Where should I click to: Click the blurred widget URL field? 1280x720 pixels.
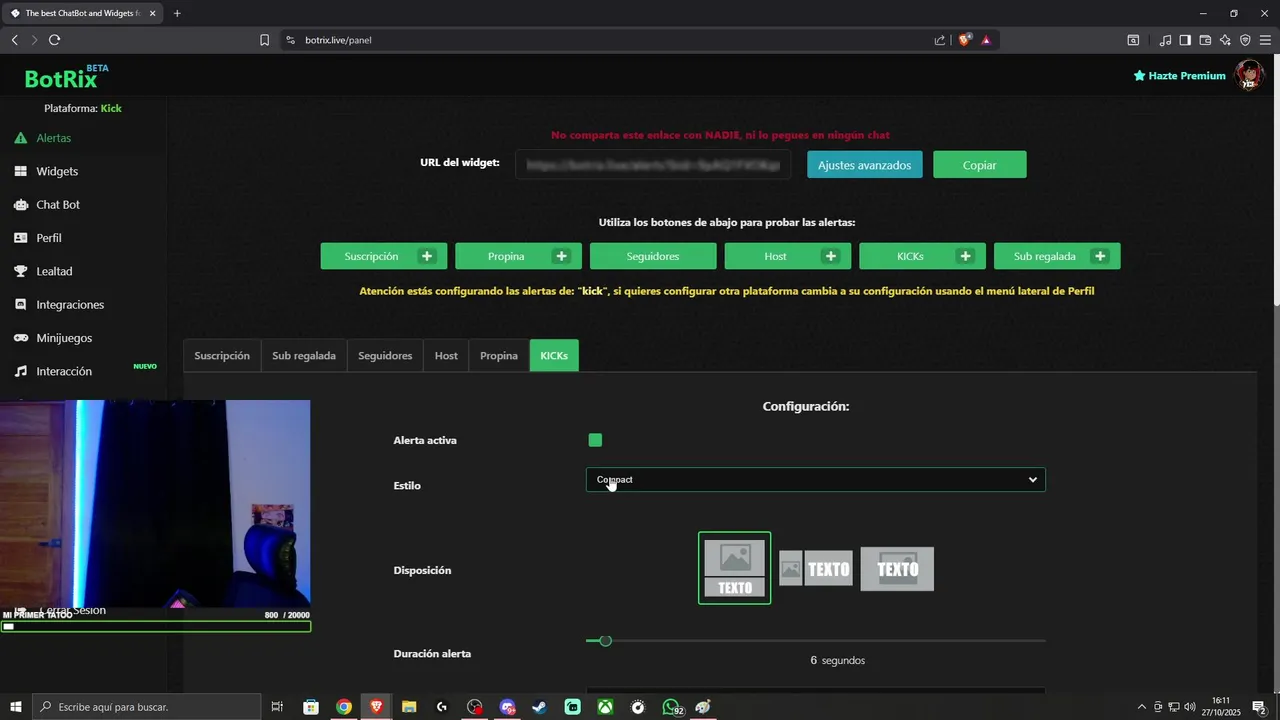click(x=653, y=165)
